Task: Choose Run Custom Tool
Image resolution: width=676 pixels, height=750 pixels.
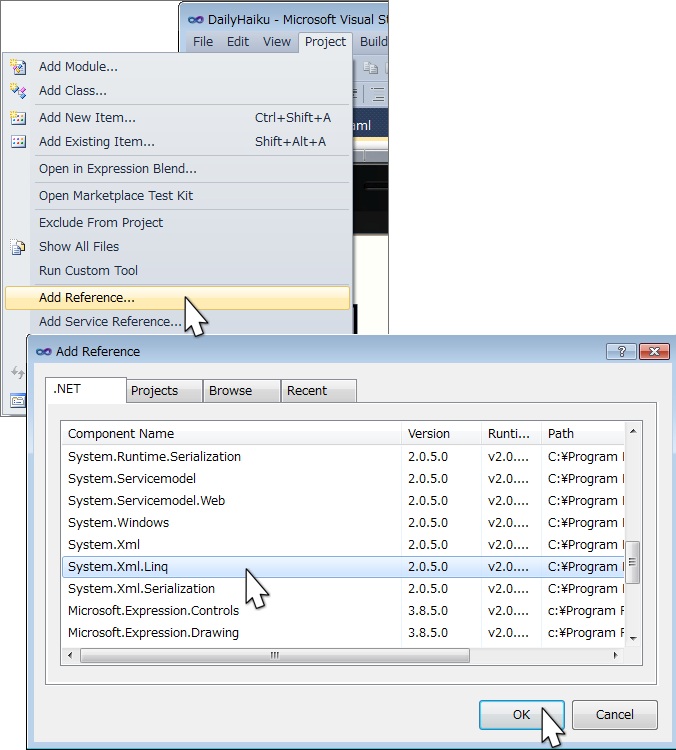Action: click(x=177, y=271)
